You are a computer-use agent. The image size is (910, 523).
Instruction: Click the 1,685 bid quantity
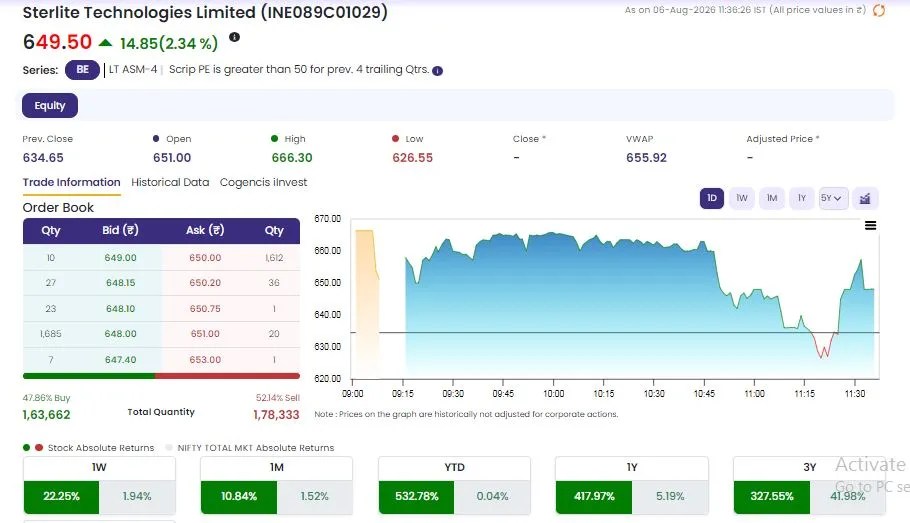(50, 334)
